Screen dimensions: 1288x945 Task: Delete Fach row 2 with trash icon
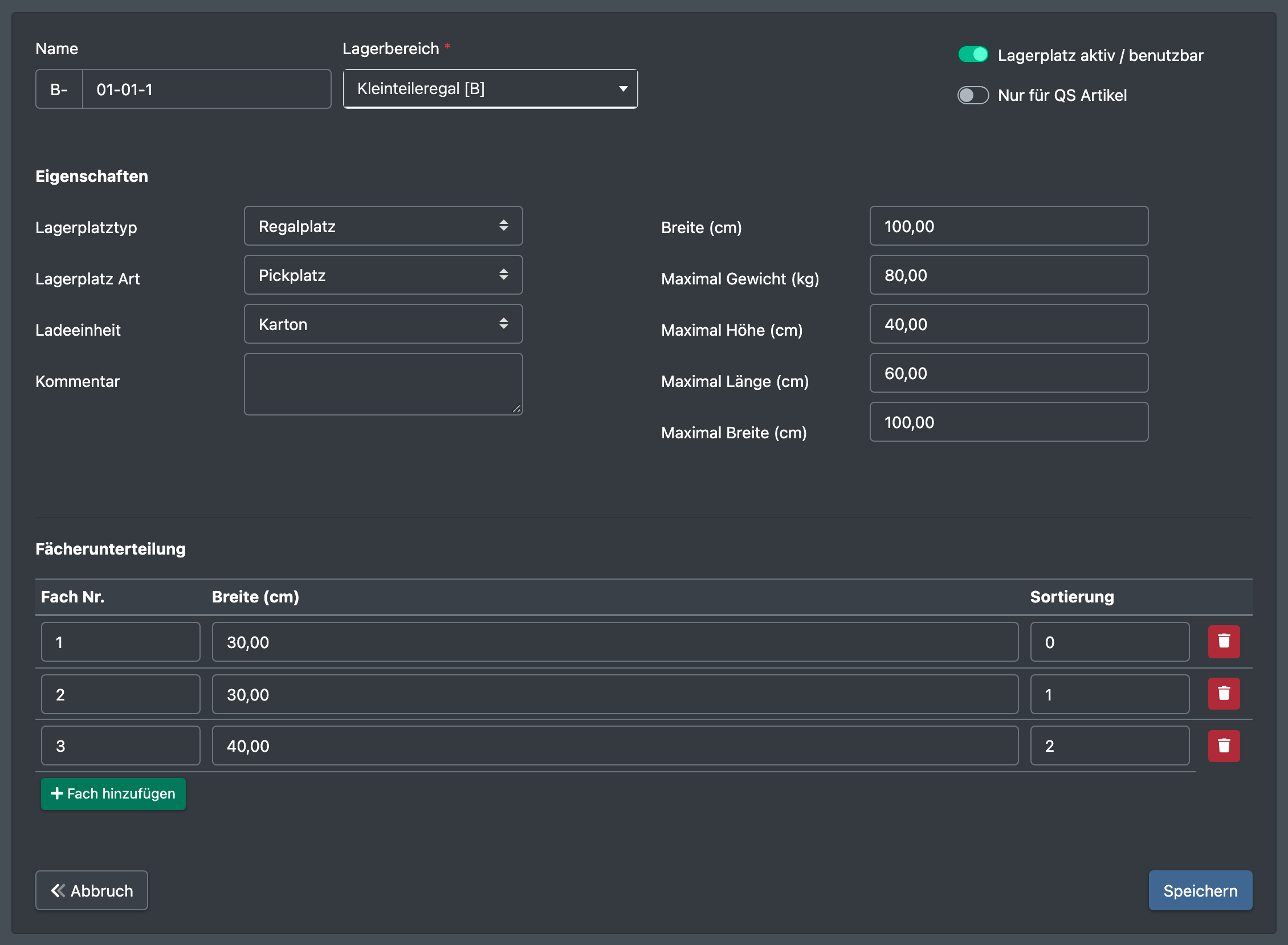(1224, 694)
